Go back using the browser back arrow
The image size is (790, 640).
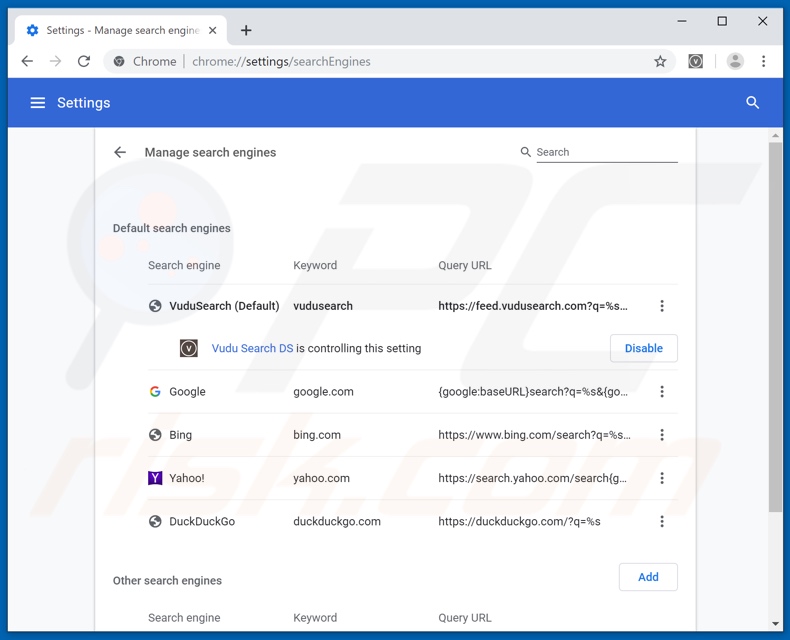(27, 61)
